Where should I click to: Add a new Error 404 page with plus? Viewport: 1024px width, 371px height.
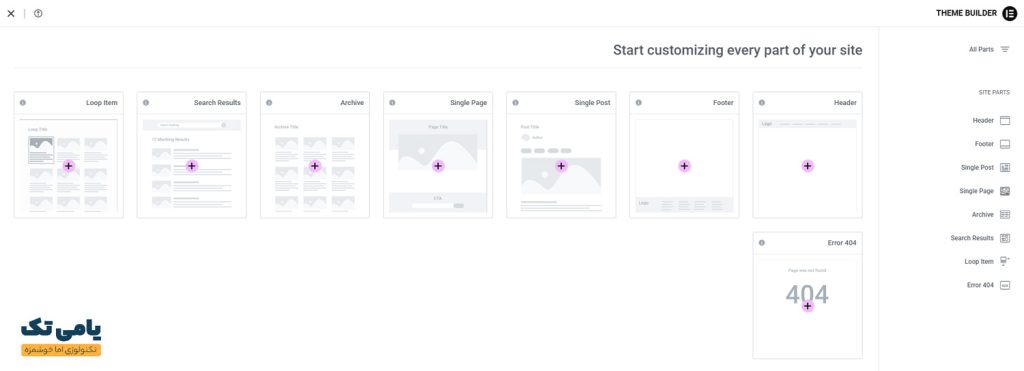point(808,306)
